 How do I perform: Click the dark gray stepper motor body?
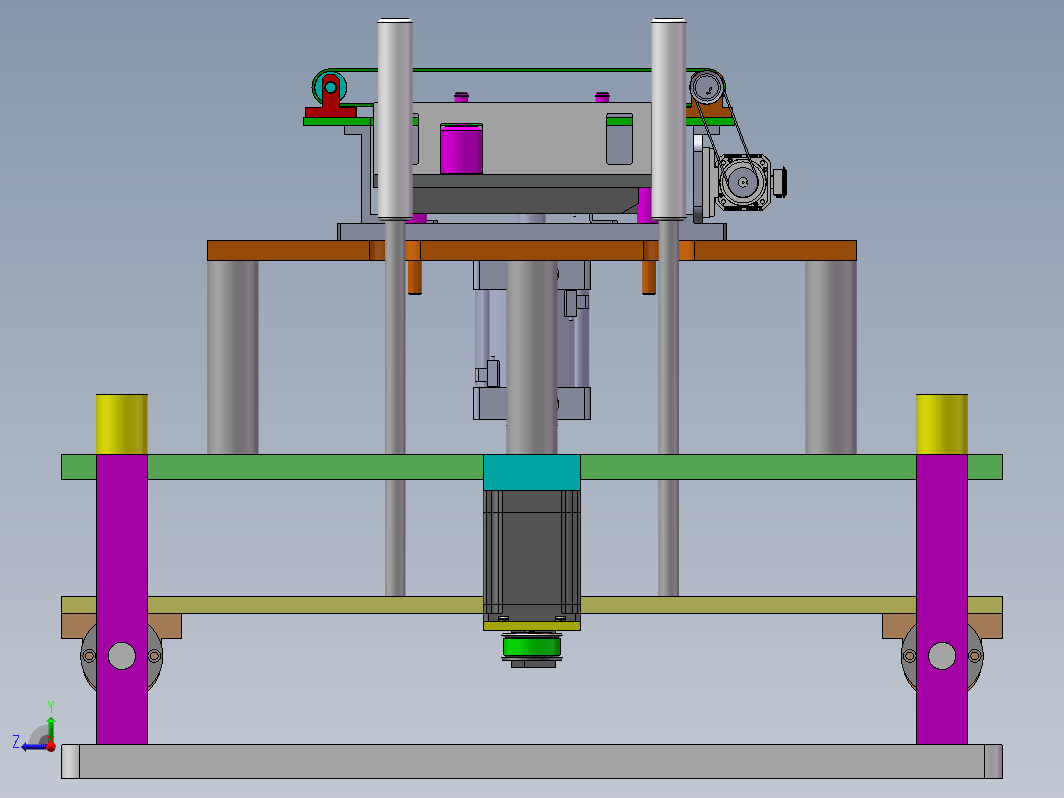[532, 555]
